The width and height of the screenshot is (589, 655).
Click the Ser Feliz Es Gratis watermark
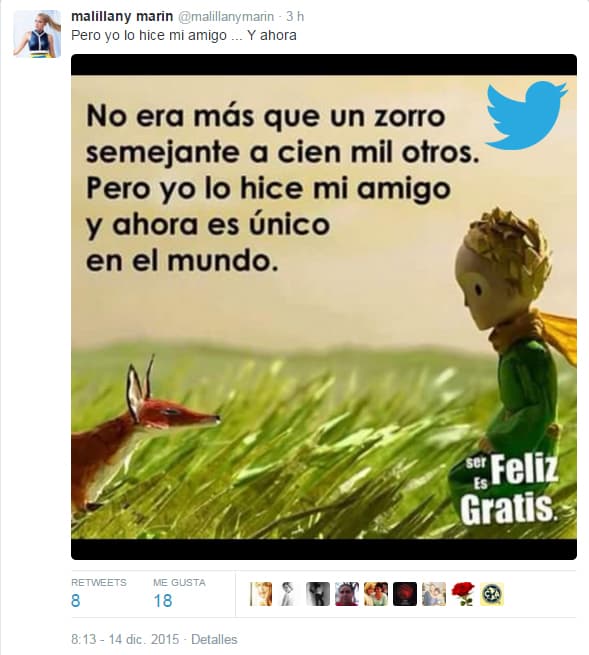(509, 489)
